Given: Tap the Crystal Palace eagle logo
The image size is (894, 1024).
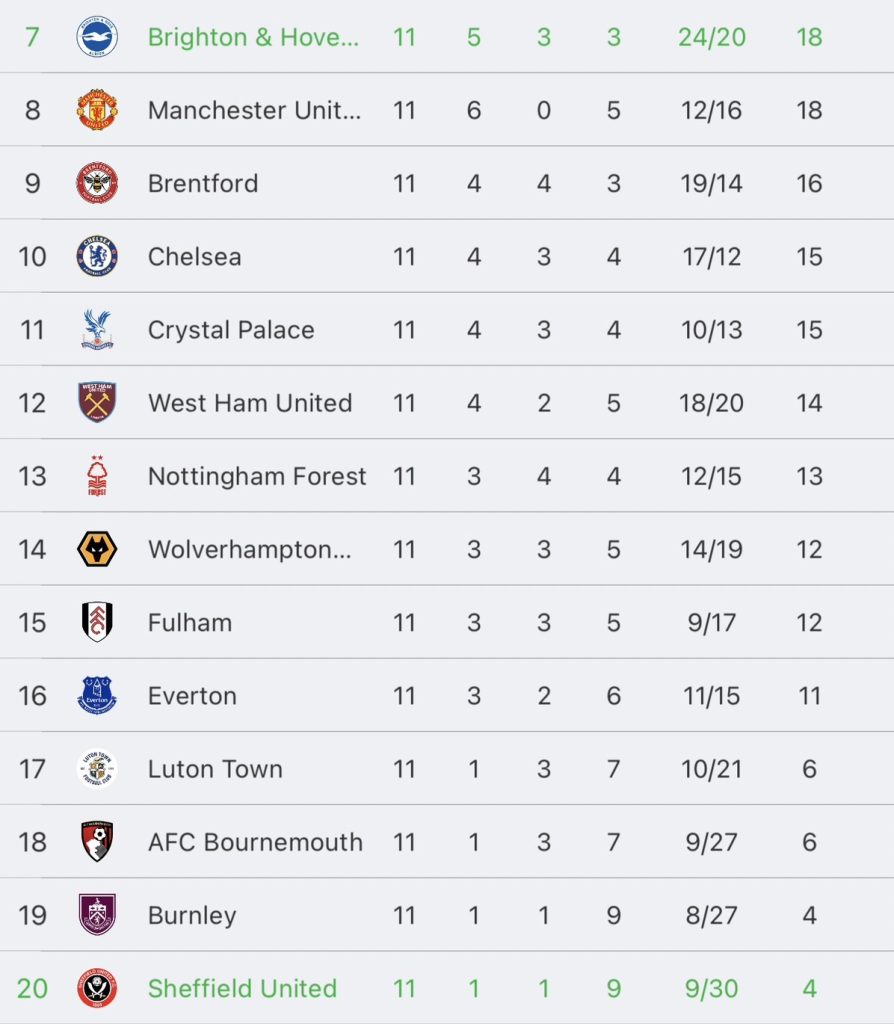Looking at the screenshot, I should click(97, 329).
